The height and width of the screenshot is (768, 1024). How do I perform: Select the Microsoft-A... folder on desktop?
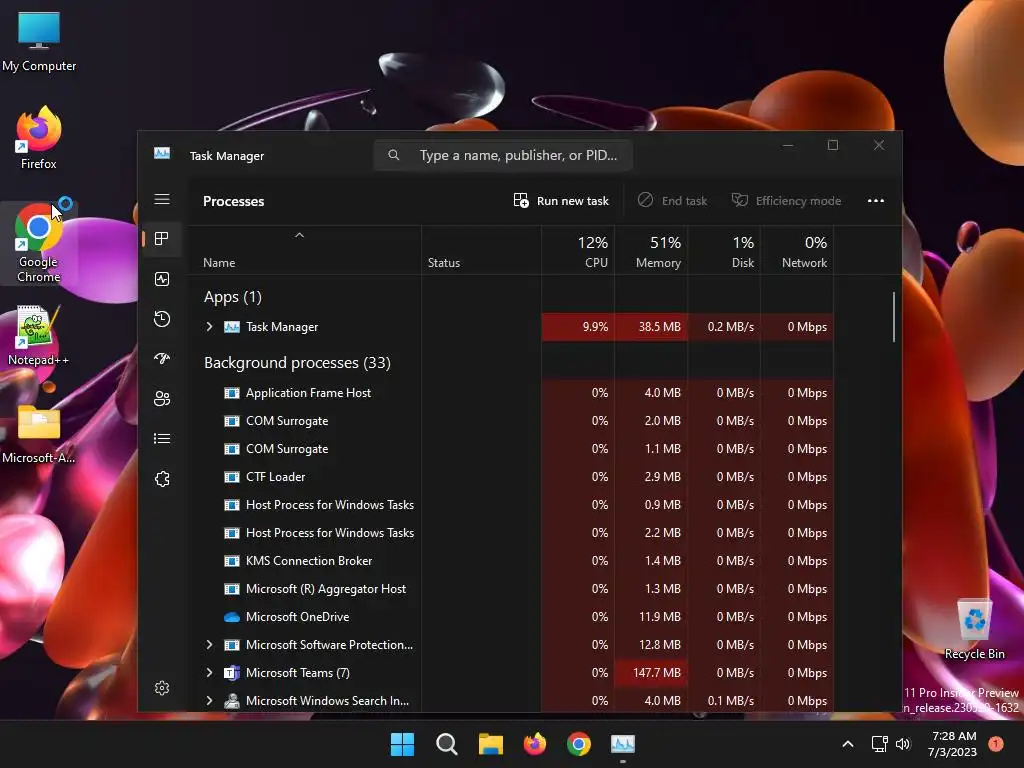pyautogui.click(x=39, y=432)
